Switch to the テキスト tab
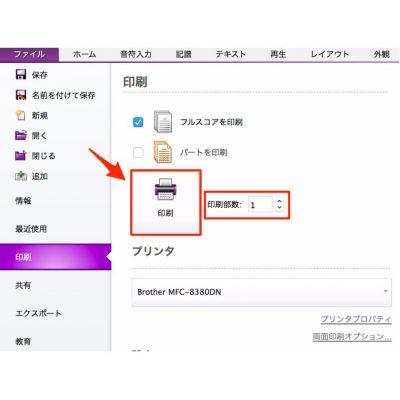This screenshot has width=400, height=400. click(230, 54)
